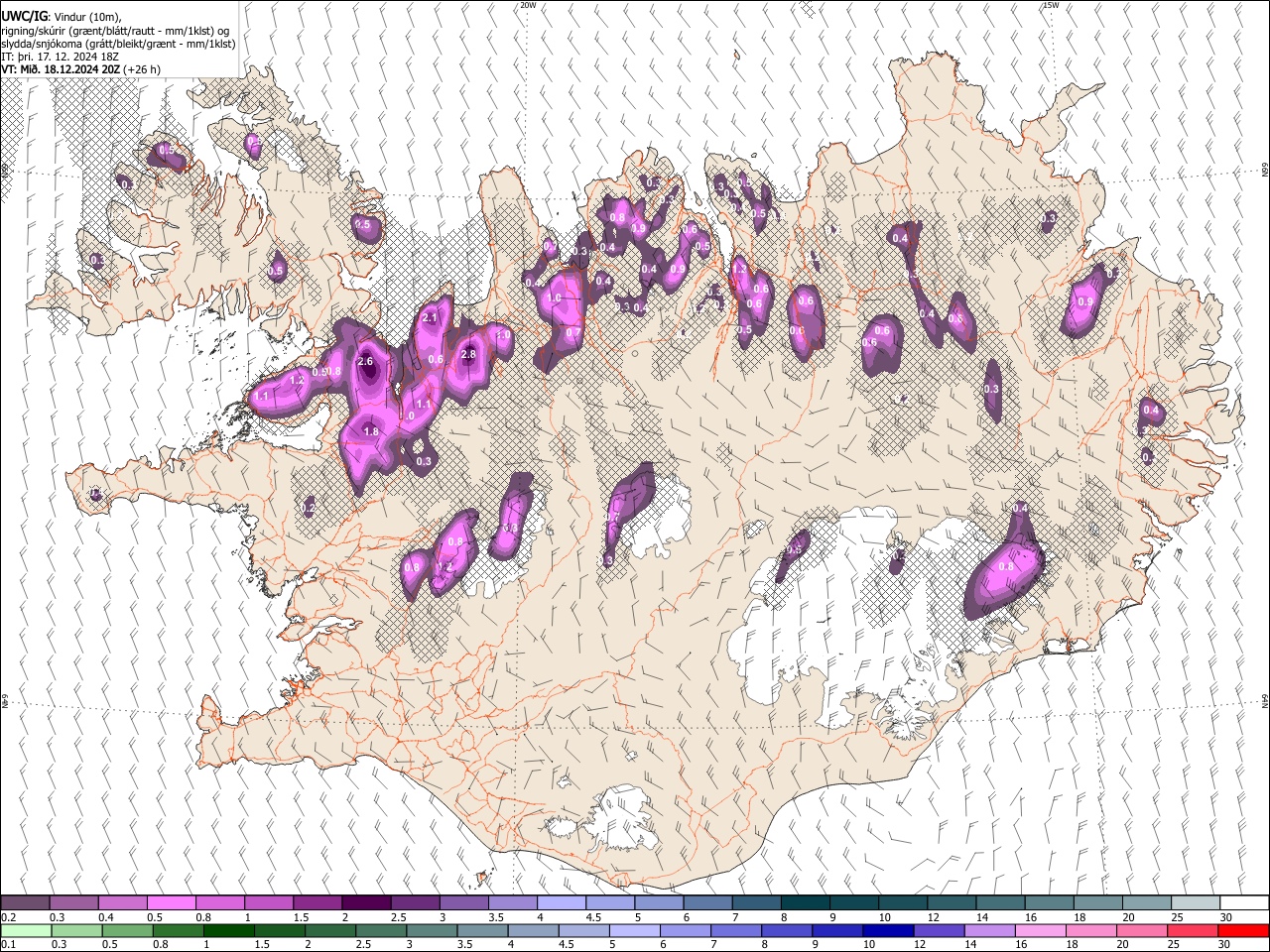Click the 'UWC/IG' title text
This screenshot has width=1270, height=952.
24,17
